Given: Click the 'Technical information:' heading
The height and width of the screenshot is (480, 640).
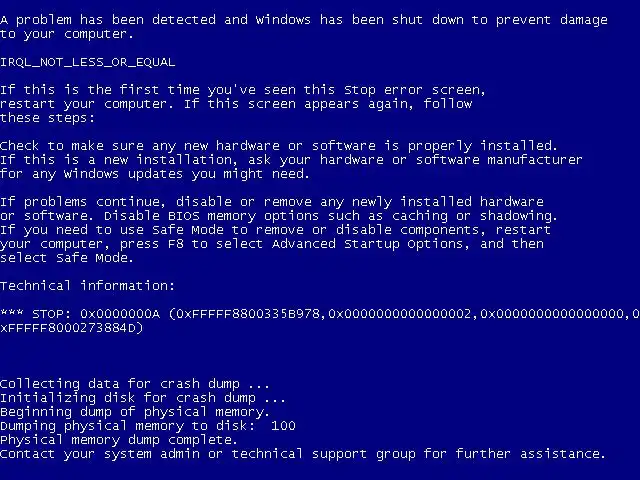Looking at the screenshot, I should coord(87,285).
